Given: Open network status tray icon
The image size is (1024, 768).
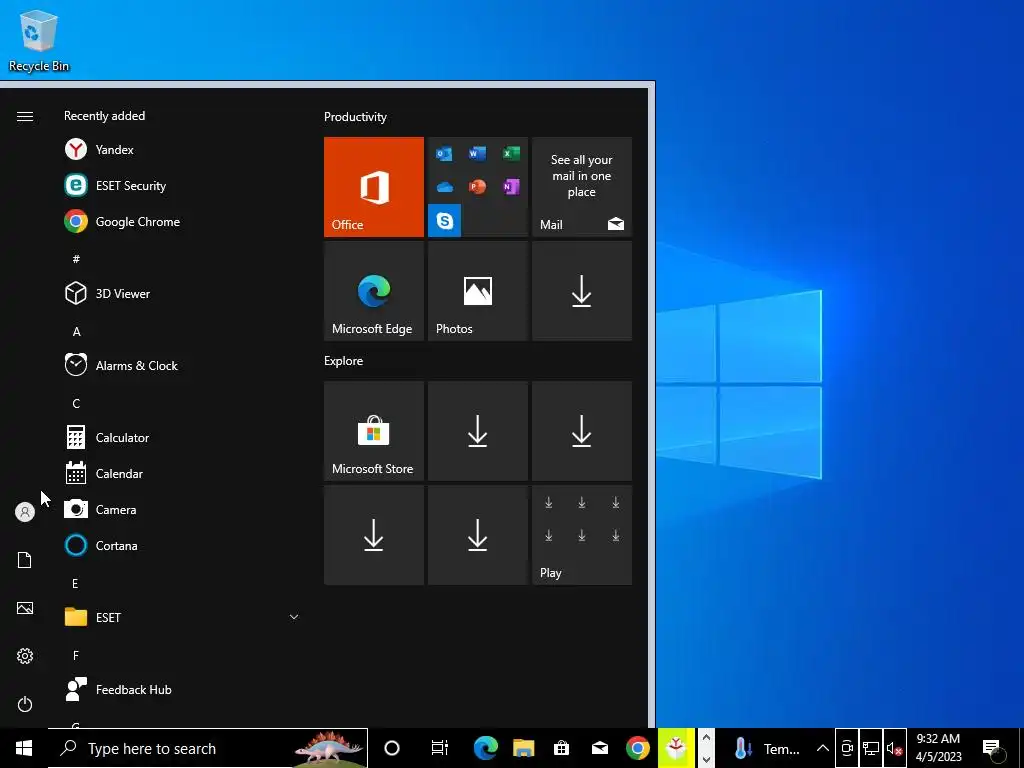Looking at the screenshot, I should tap(871, 748).
